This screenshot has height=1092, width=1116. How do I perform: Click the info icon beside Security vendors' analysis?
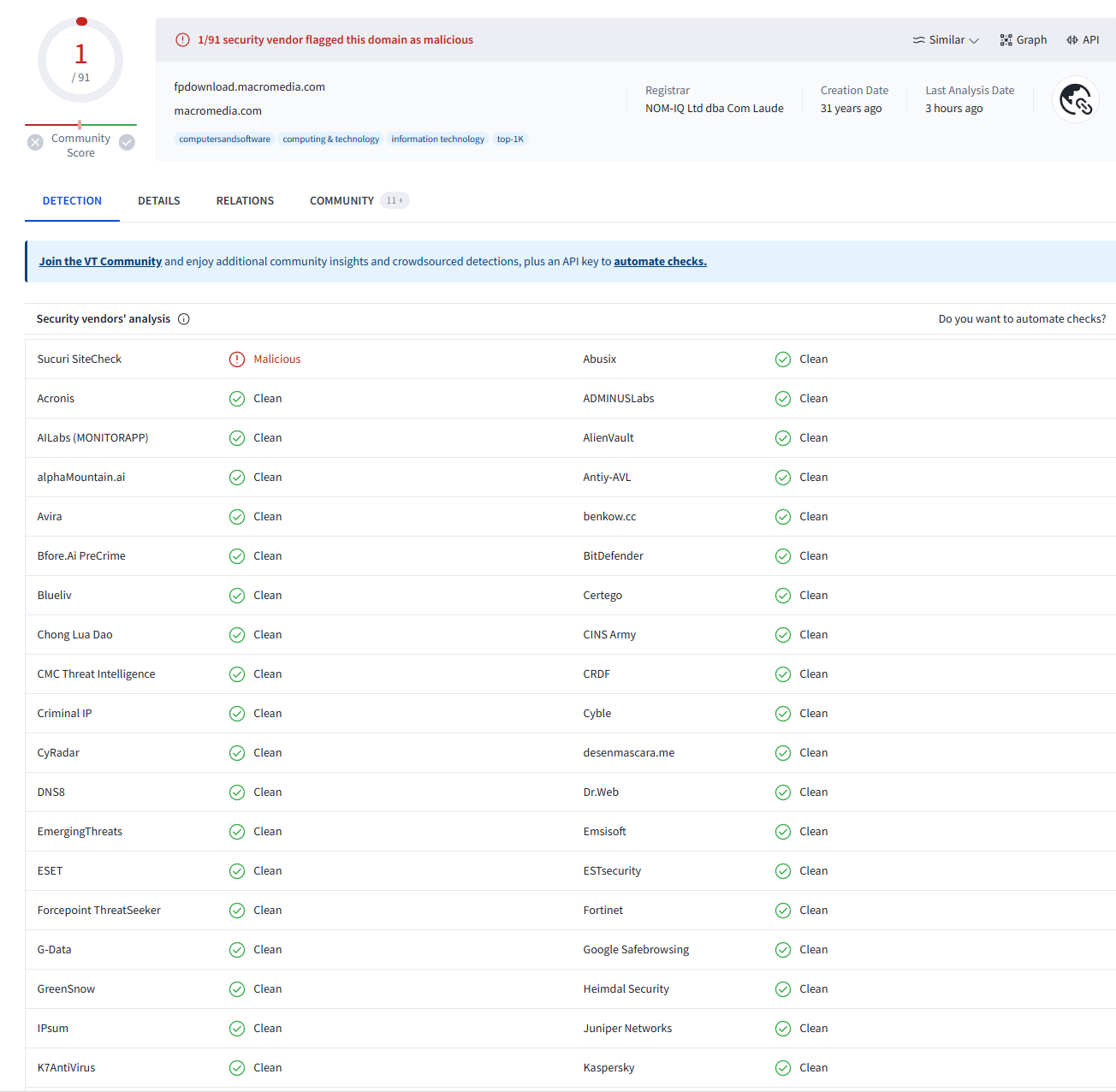click(184, 319)
